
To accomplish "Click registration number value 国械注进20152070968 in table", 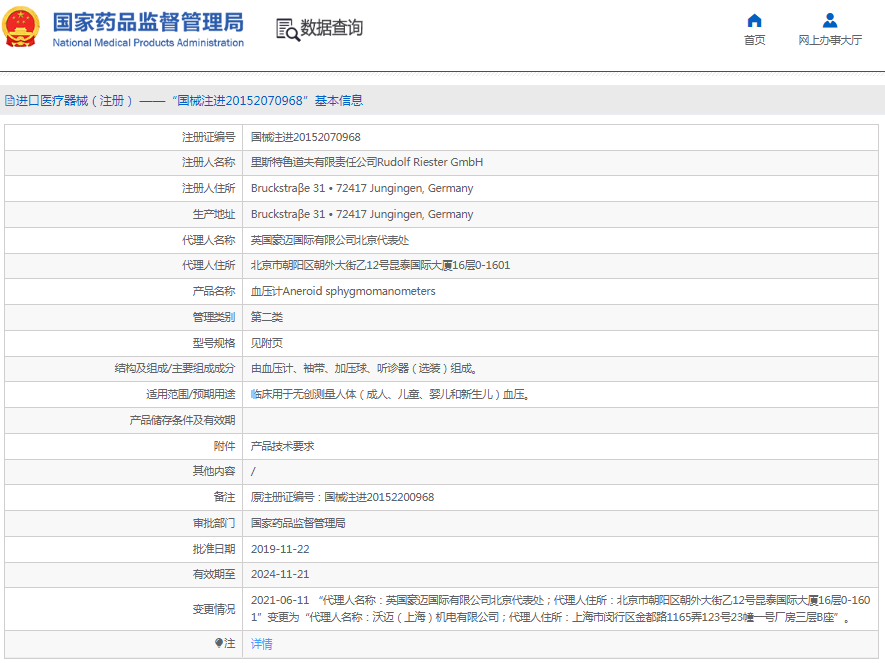I will [305, 137].
